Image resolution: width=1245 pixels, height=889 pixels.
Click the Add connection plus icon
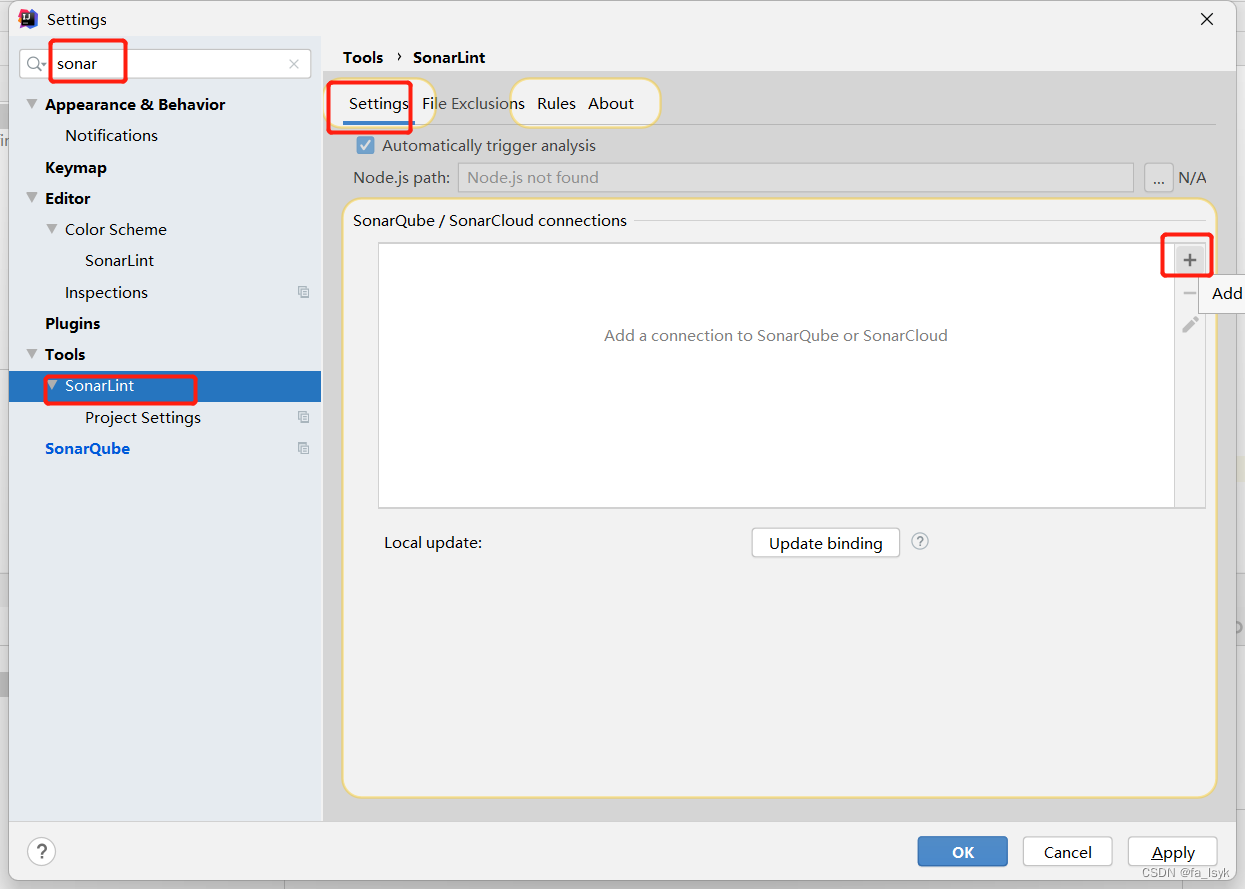coord(1189,260)
